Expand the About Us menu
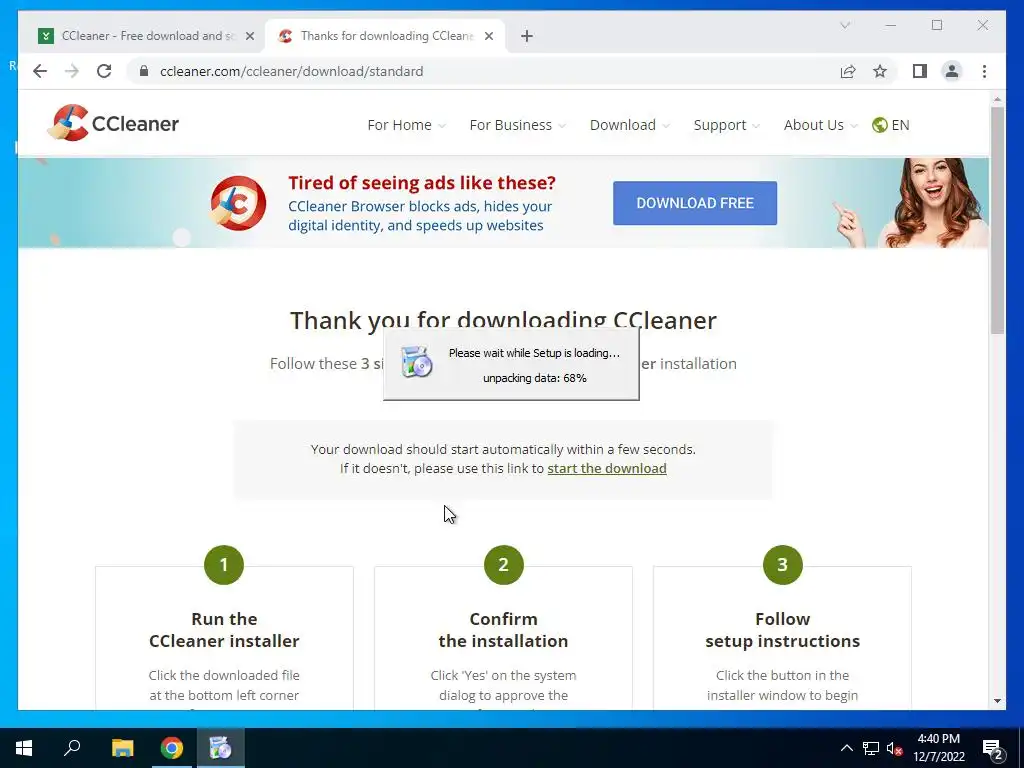This screenshot has width=1024, height=768. click(820, 125)
